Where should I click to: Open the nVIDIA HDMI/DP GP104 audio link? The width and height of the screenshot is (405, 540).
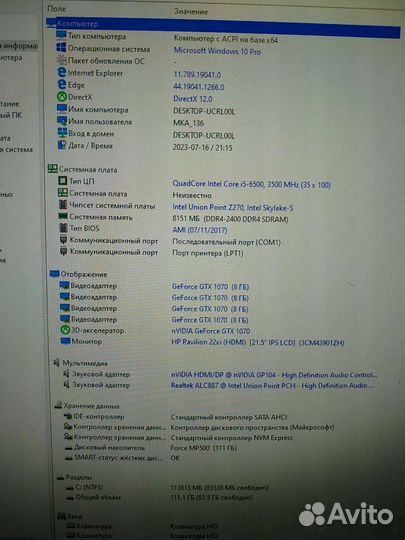tap(274, 375)
